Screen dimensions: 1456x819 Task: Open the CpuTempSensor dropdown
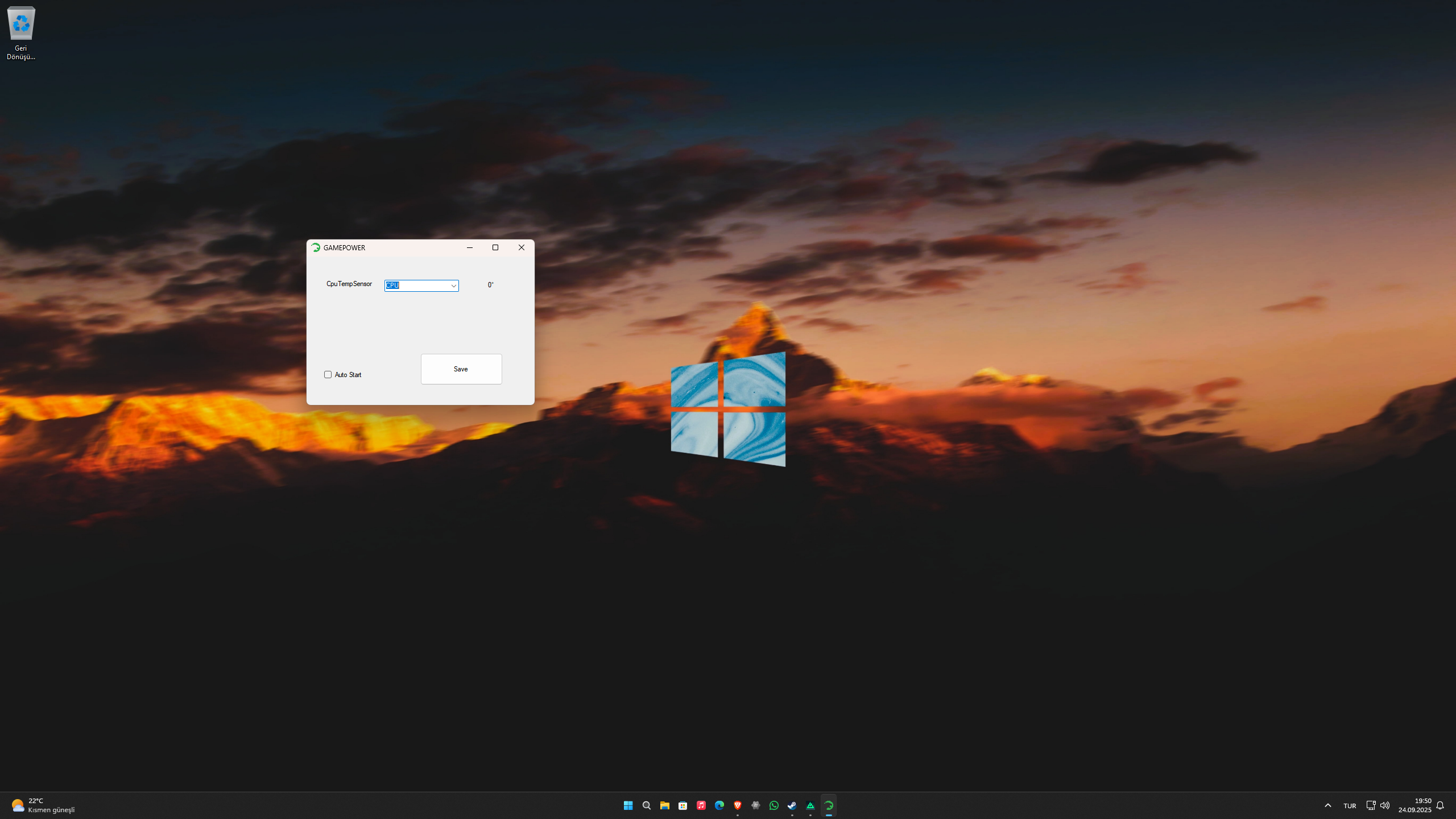click(453, 286)
